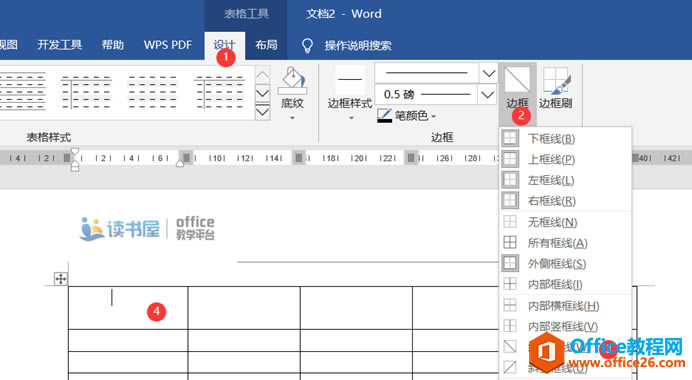The height and width of the screenshot is (380, 692).
Task: Choose 内部框线(I) inside borders
Action: [x=566, y=284]
